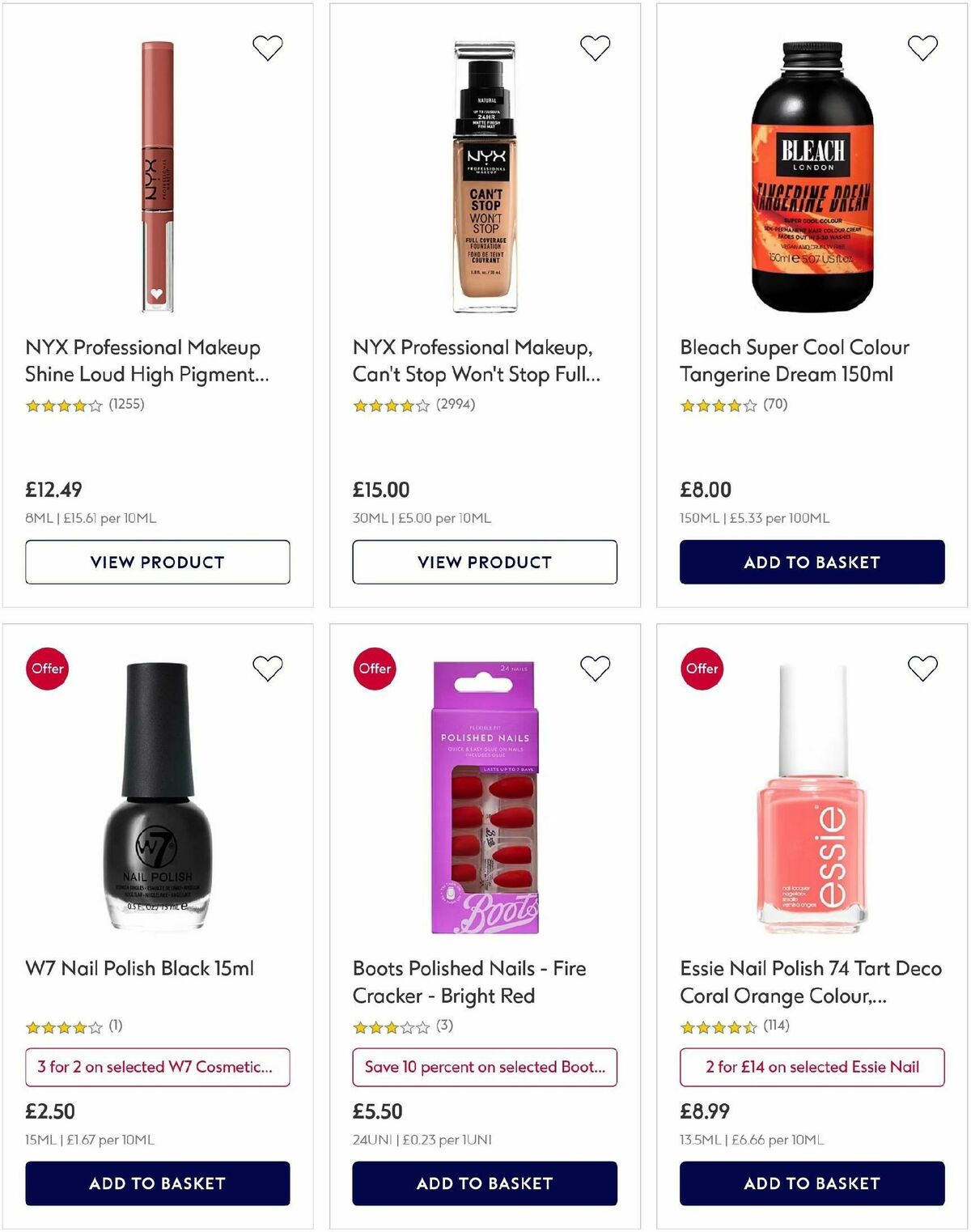Open the 2 for £14 Essie offer
Image resolution: width=971 pixels, height=1232 pixels.
[x=810, y=1067]
